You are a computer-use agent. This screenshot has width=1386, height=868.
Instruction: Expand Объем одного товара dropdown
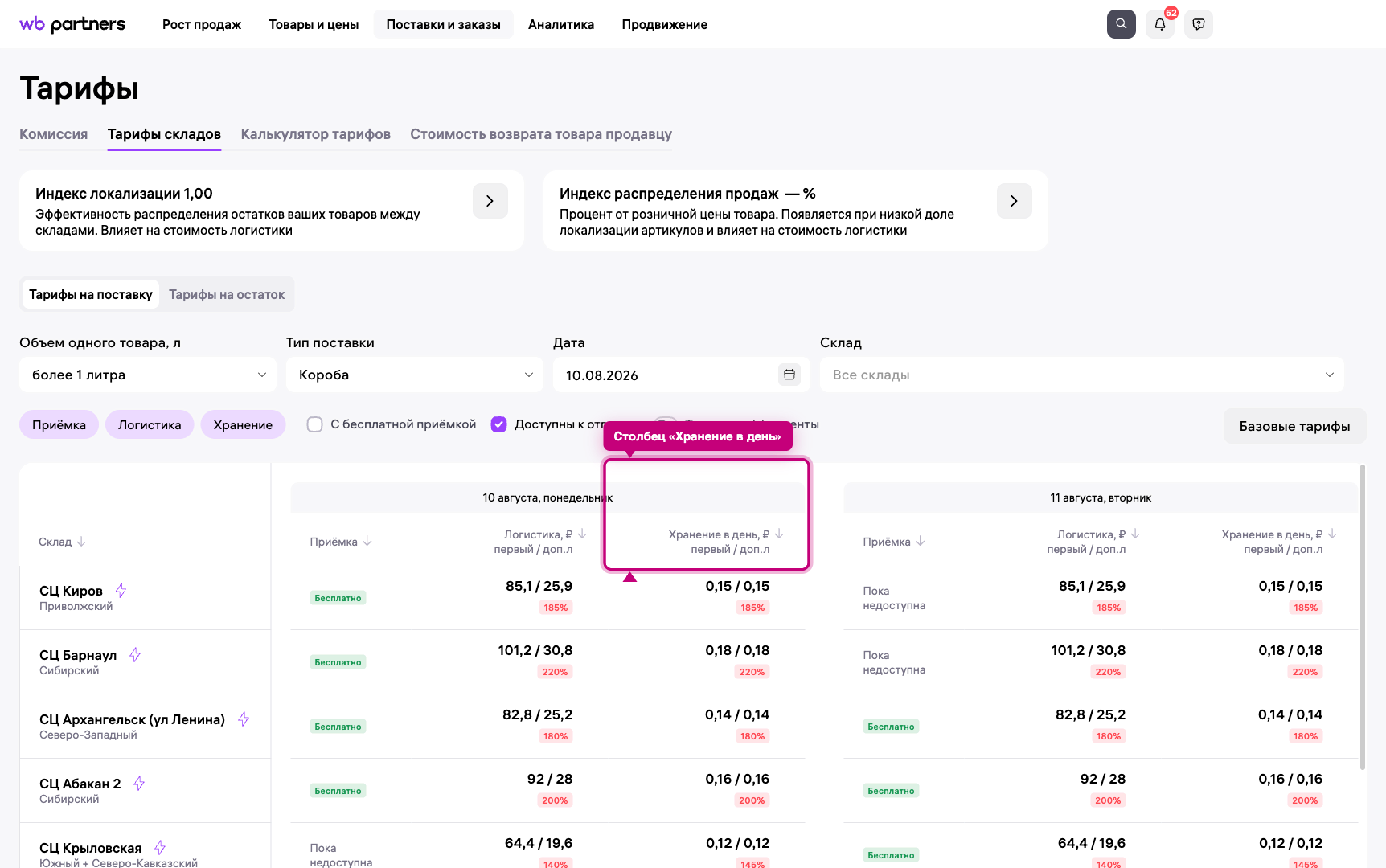[148, 375]
